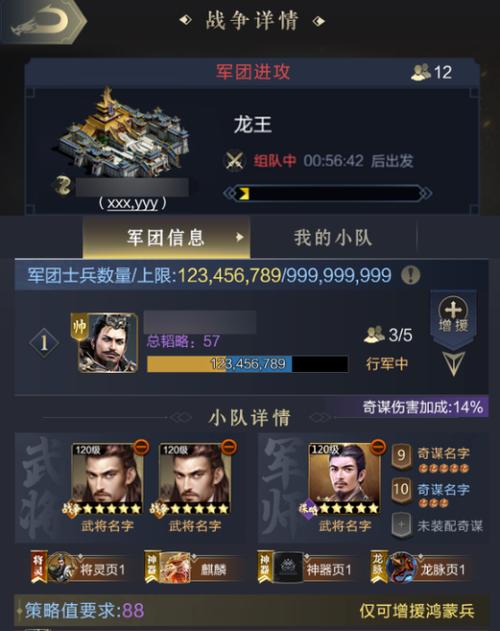Switch to the 我的小队 tab

point(333,237)
